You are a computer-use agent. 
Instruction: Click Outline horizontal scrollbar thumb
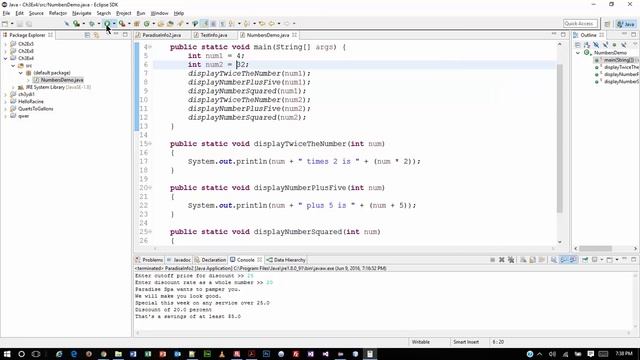click(596, 248)
